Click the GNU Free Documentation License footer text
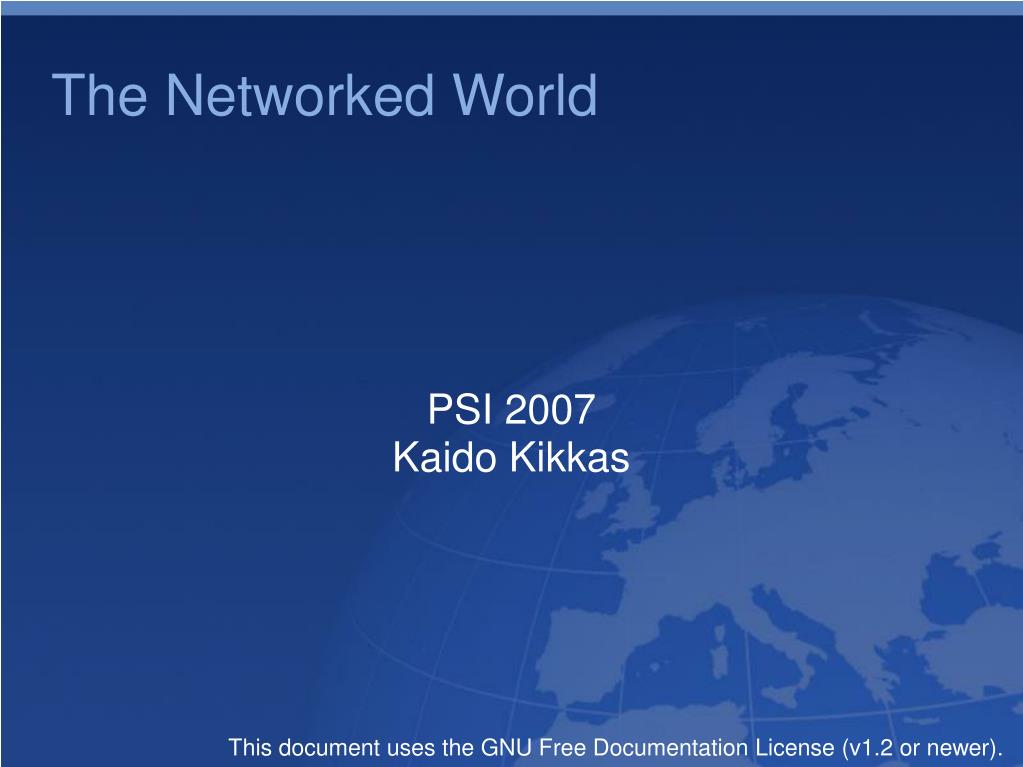1023x767 pixels. pos(615,747)
